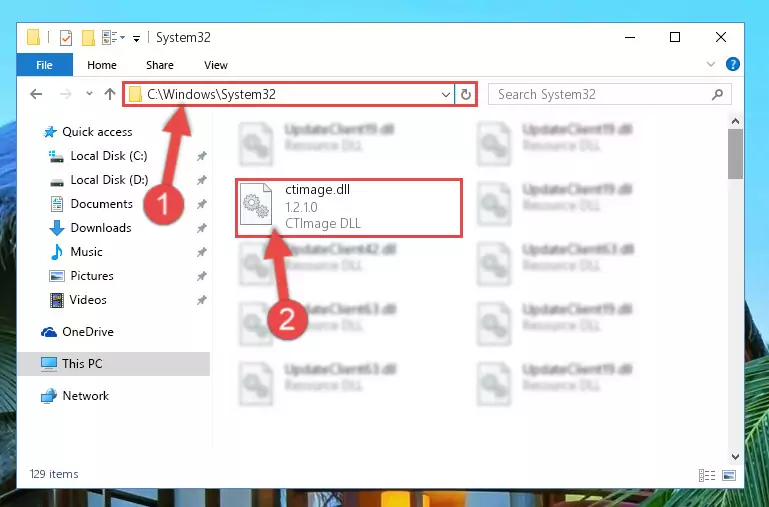
Task: Switch to the View ribbon tab
Action: pos(216,65)
